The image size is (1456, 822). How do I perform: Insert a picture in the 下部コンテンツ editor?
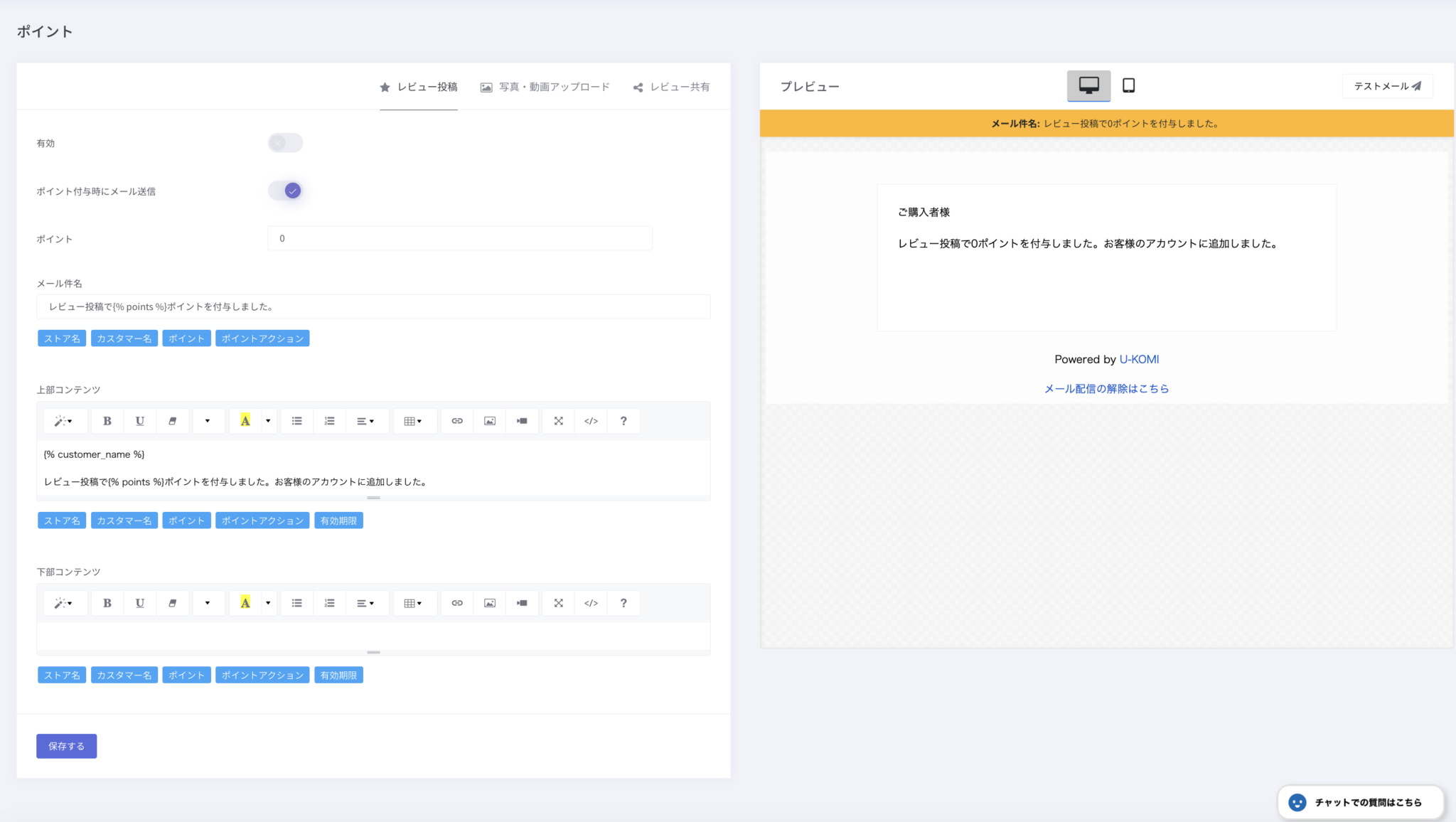490,603
